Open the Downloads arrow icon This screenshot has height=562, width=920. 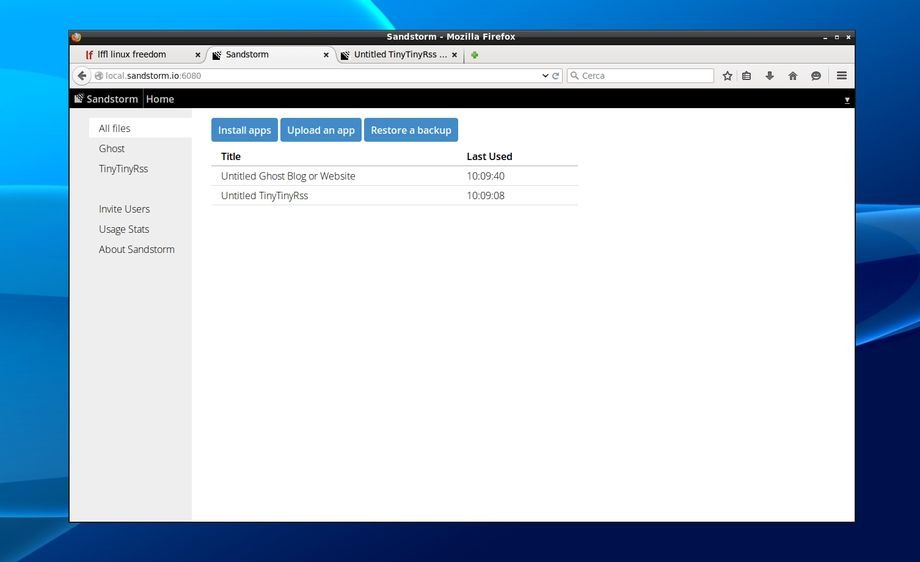[x=770, y=76]
